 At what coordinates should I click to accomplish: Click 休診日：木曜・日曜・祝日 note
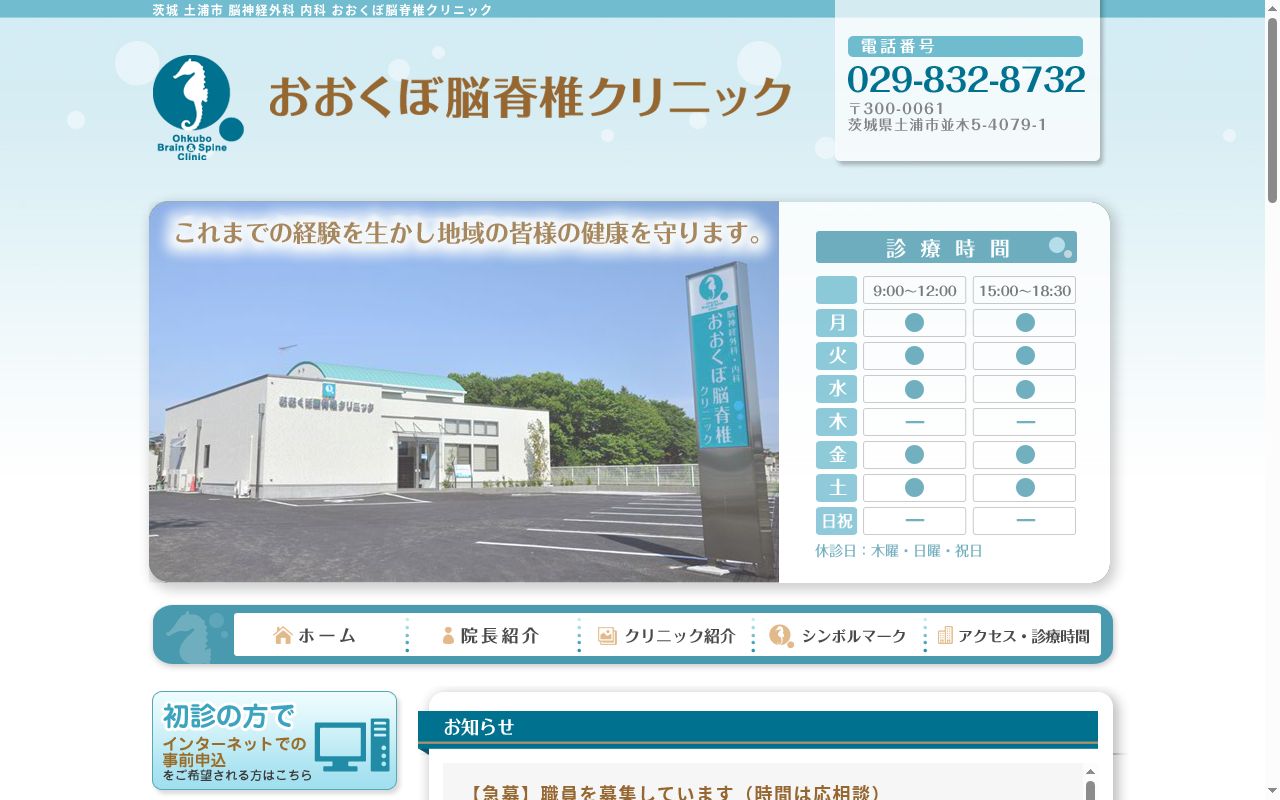[x=899, y=551]
